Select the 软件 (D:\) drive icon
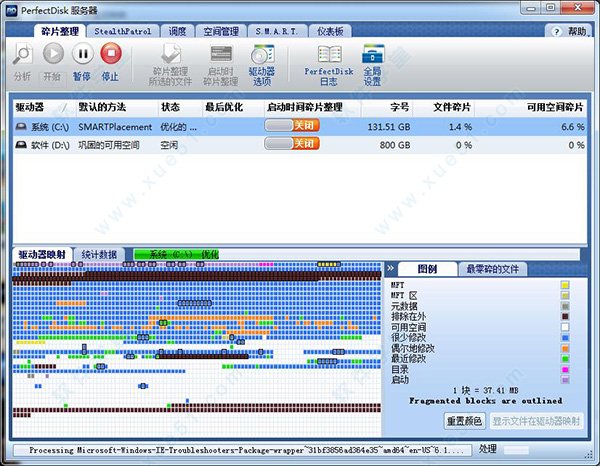This screenshot has width=600, height=466. pyautogui.click(x=21, y=145)
